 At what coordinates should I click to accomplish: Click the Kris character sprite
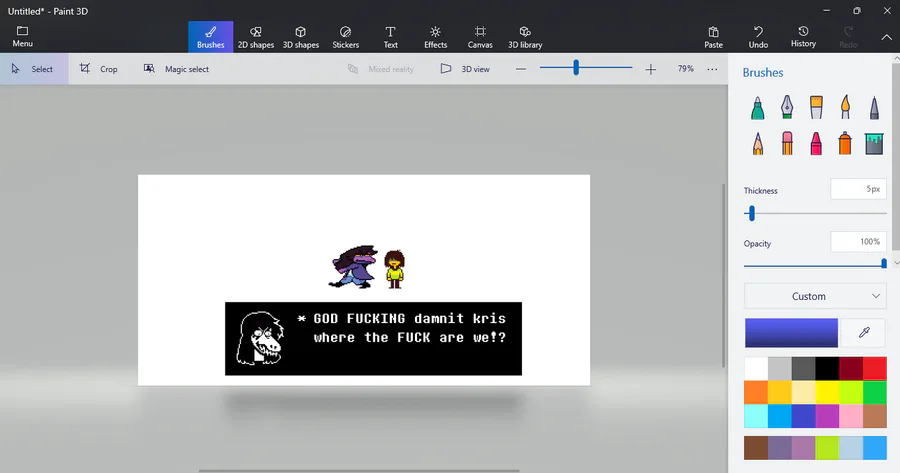pos(394,269)
